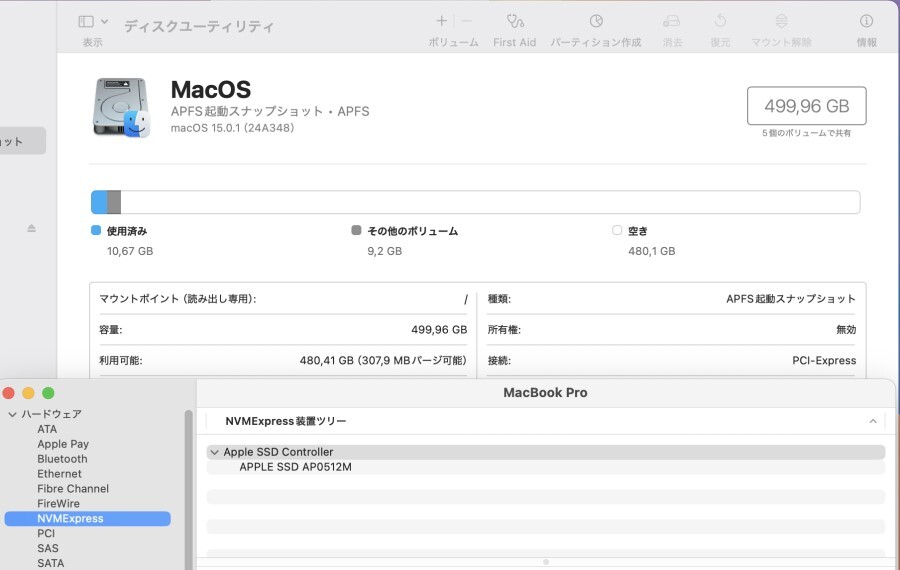This screenshot has width=900, height=570.
Task: Click the Restore arrow icon
Action: (x=720, y=21)
